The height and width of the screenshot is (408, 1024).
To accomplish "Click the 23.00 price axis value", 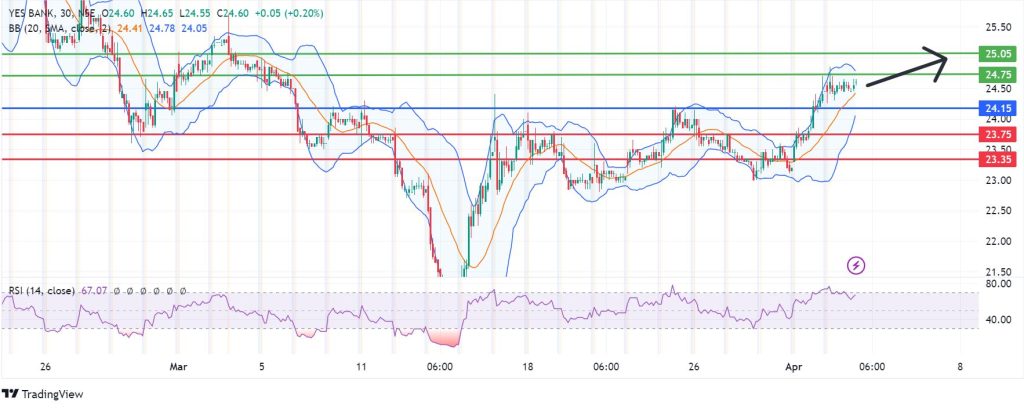I will click(997, 180).
